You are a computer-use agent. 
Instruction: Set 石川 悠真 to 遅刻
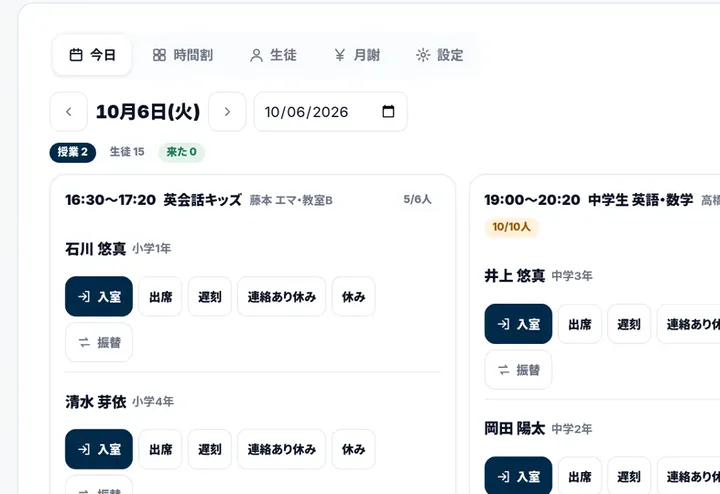[x=210, y=297]
